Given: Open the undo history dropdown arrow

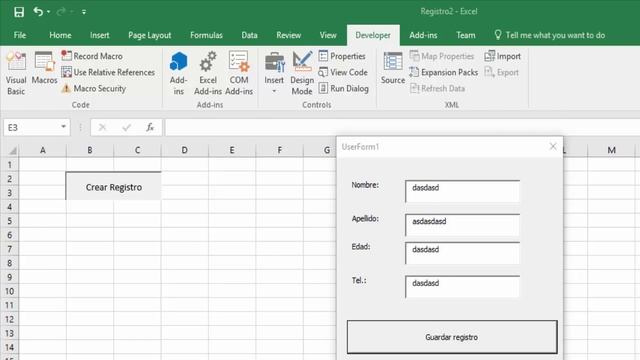Looking at the screenshot, I should click(x=49, y=12).
